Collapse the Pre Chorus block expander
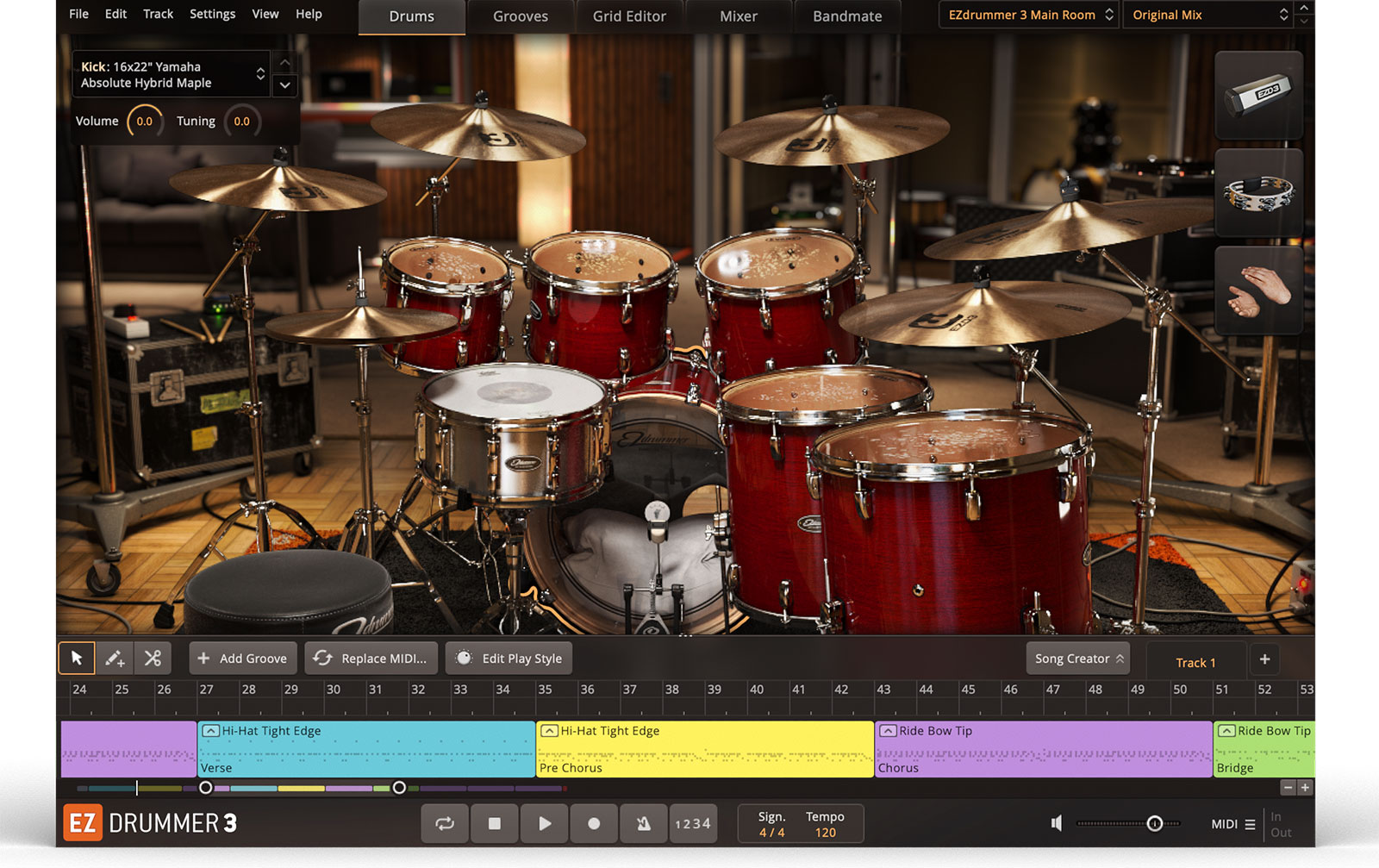Screen dimensions: 1379x868 pyautogui.click(x=549, y=731)
